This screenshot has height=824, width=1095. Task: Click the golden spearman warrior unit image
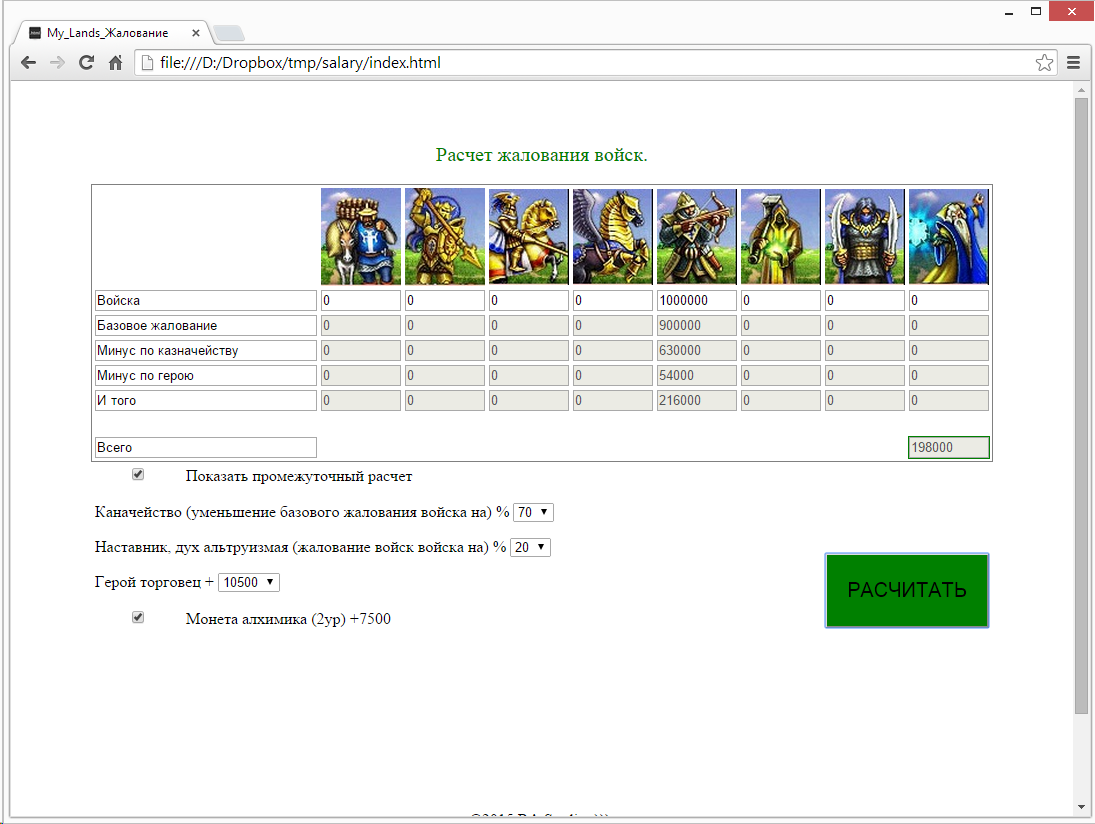tap(445, 237)
